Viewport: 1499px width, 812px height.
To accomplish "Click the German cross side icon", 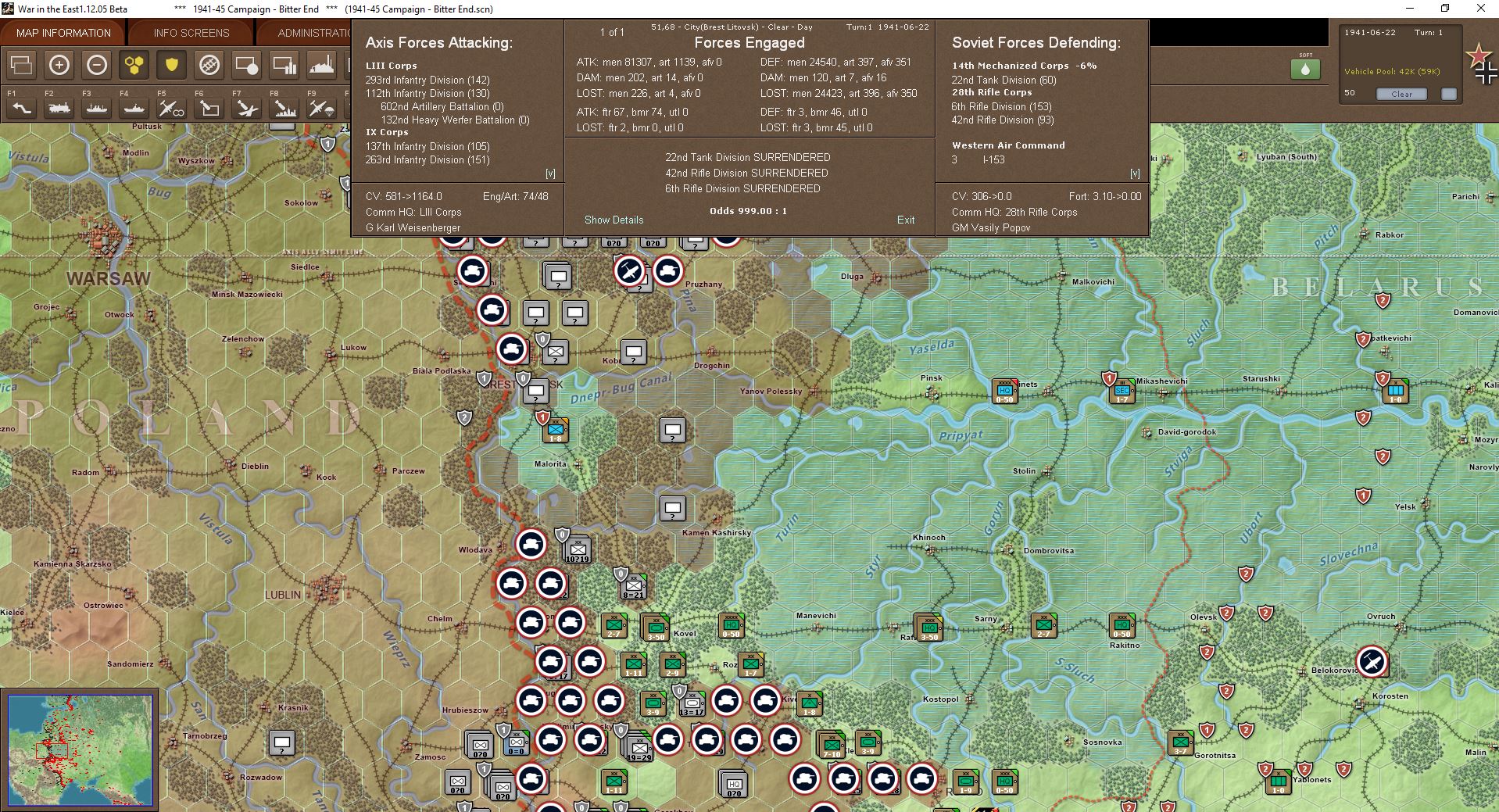I will [1486, 73].
